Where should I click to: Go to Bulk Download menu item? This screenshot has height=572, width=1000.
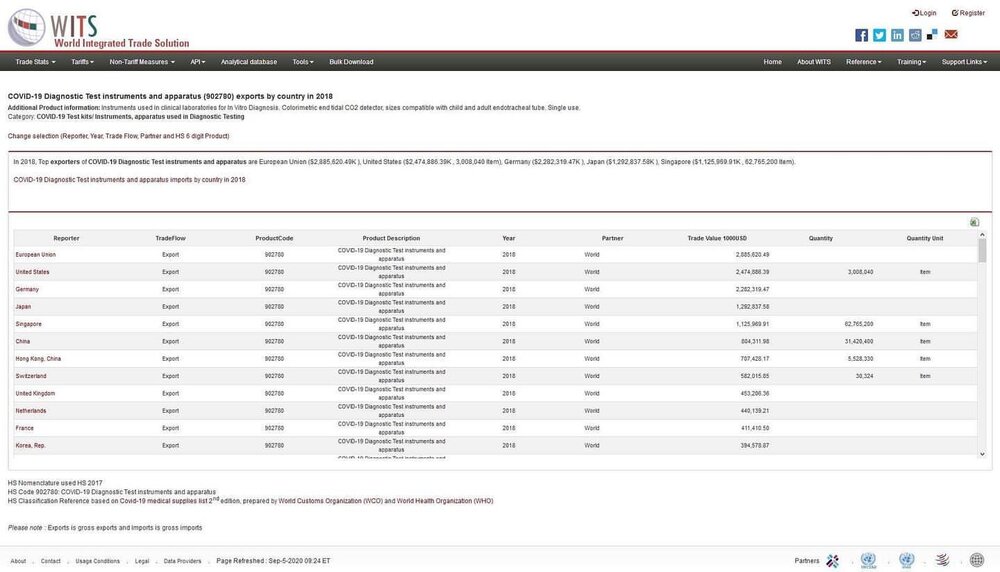coord(351,62)
